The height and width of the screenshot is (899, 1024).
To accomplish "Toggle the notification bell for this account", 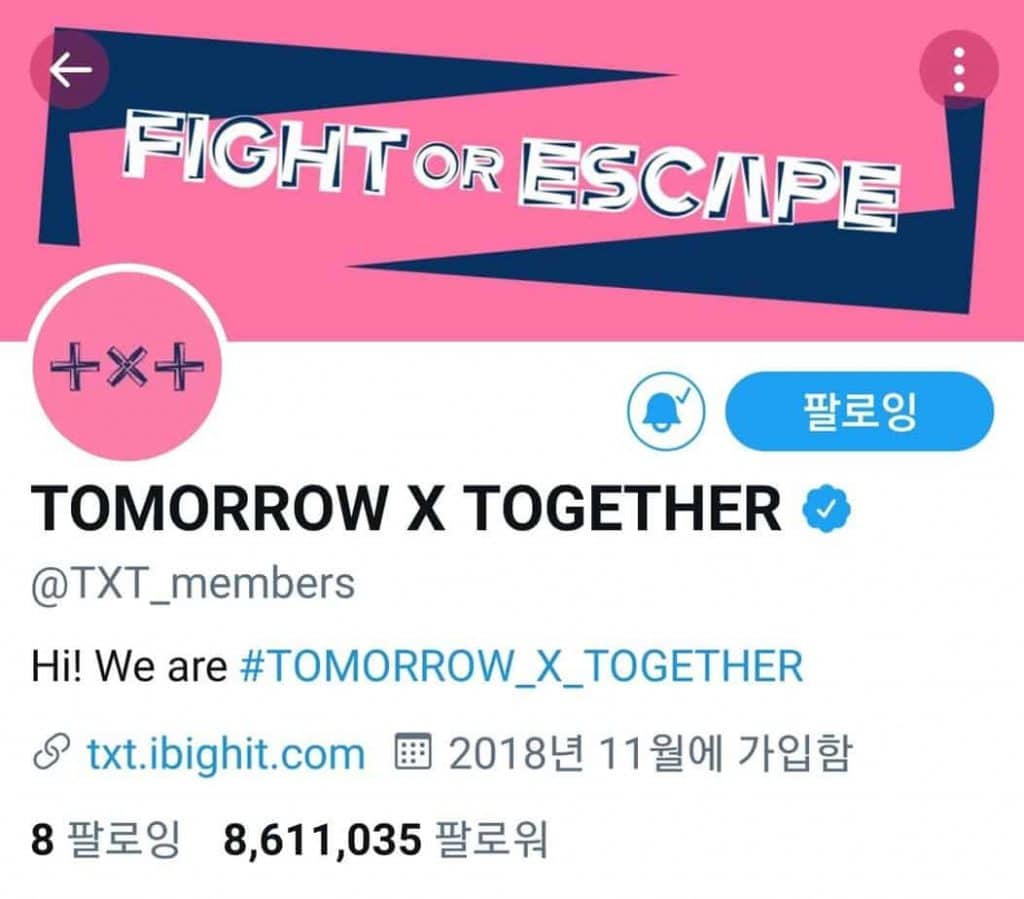I will click(666, 411).
